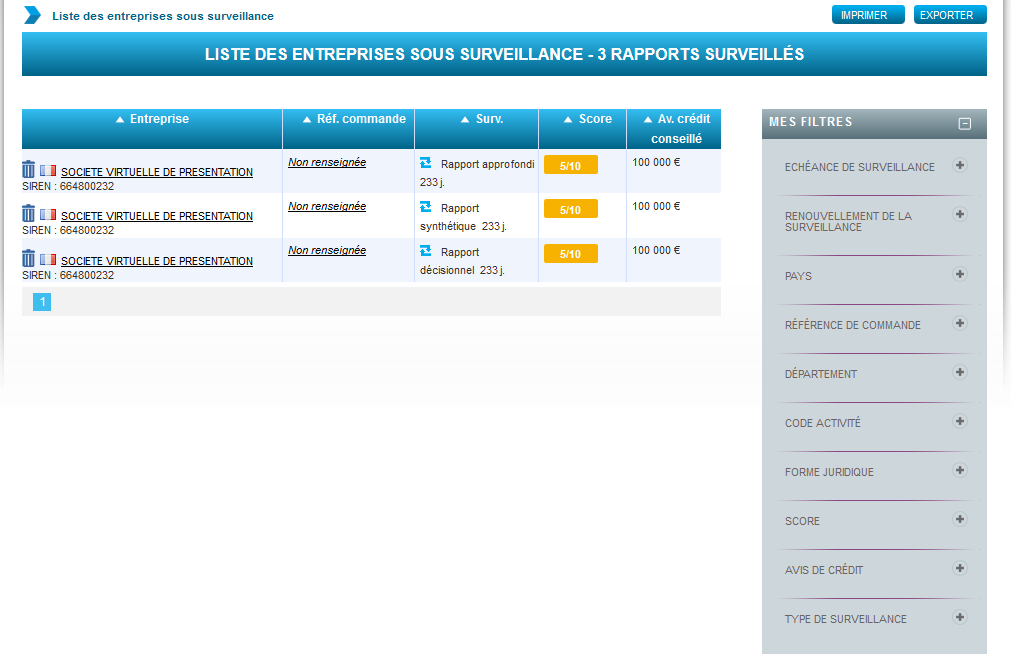
Task: Sort table by Entreprise column
Action: click(x=152, y=119)
